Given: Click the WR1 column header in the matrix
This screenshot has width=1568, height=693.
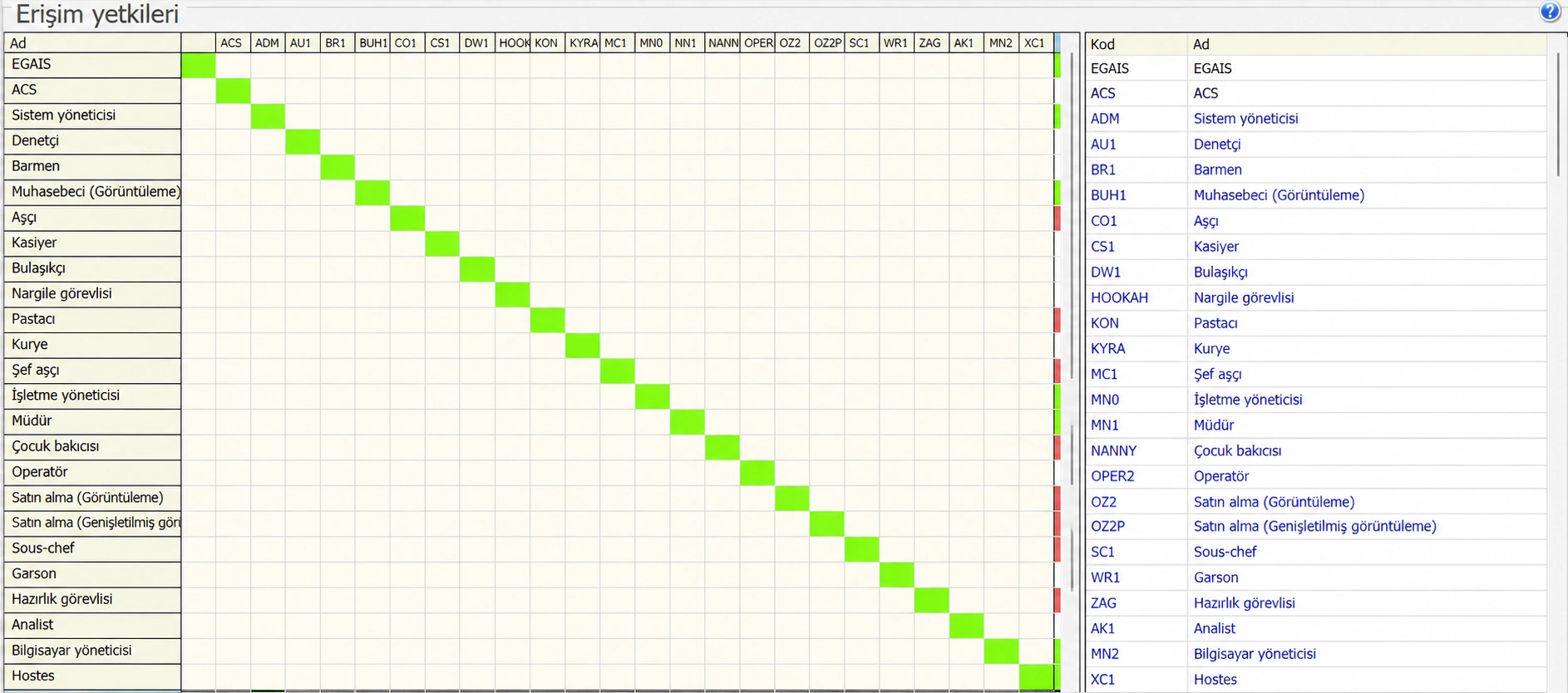Looking at the screenshot, I should point(896,43).
